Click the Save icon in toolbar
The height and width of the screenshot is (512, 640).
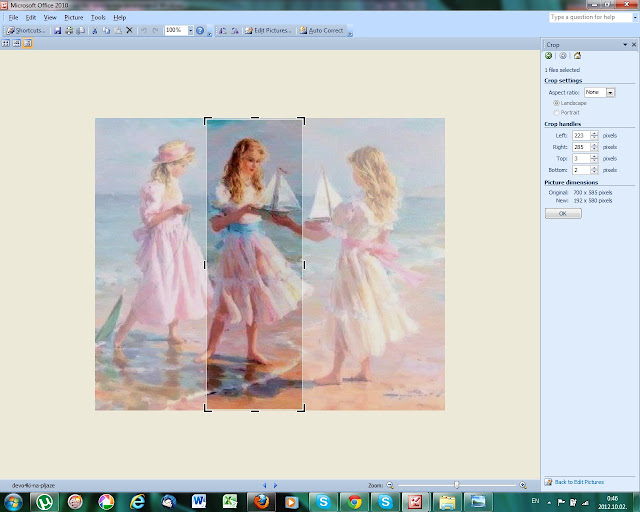tap(57, 31)
